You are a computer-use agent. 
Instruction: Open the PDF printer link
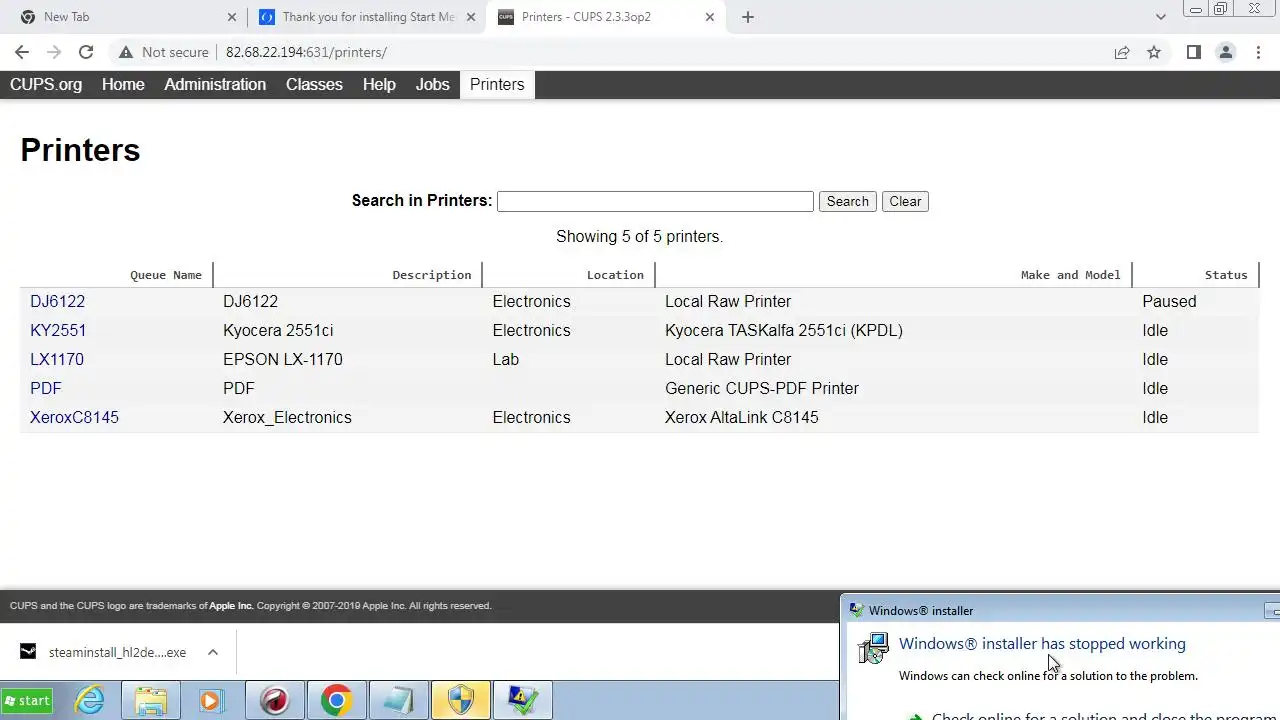tap(46, 388)
